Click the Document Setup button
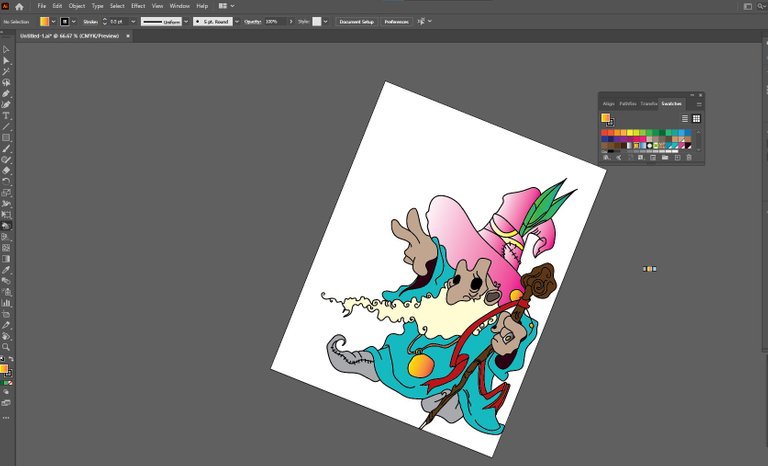Image resolution: width=768 pixels, height=466 pixels. point(357,22)
